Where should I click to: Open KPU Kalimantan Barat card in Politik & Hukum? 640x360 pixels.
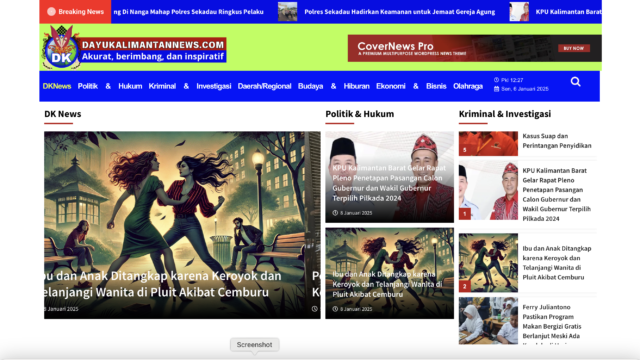(389, 183)
